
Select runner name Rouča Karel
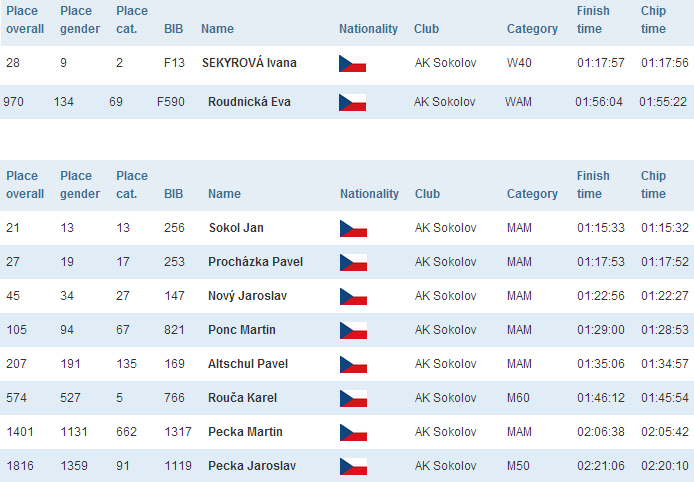pos(243,397)
